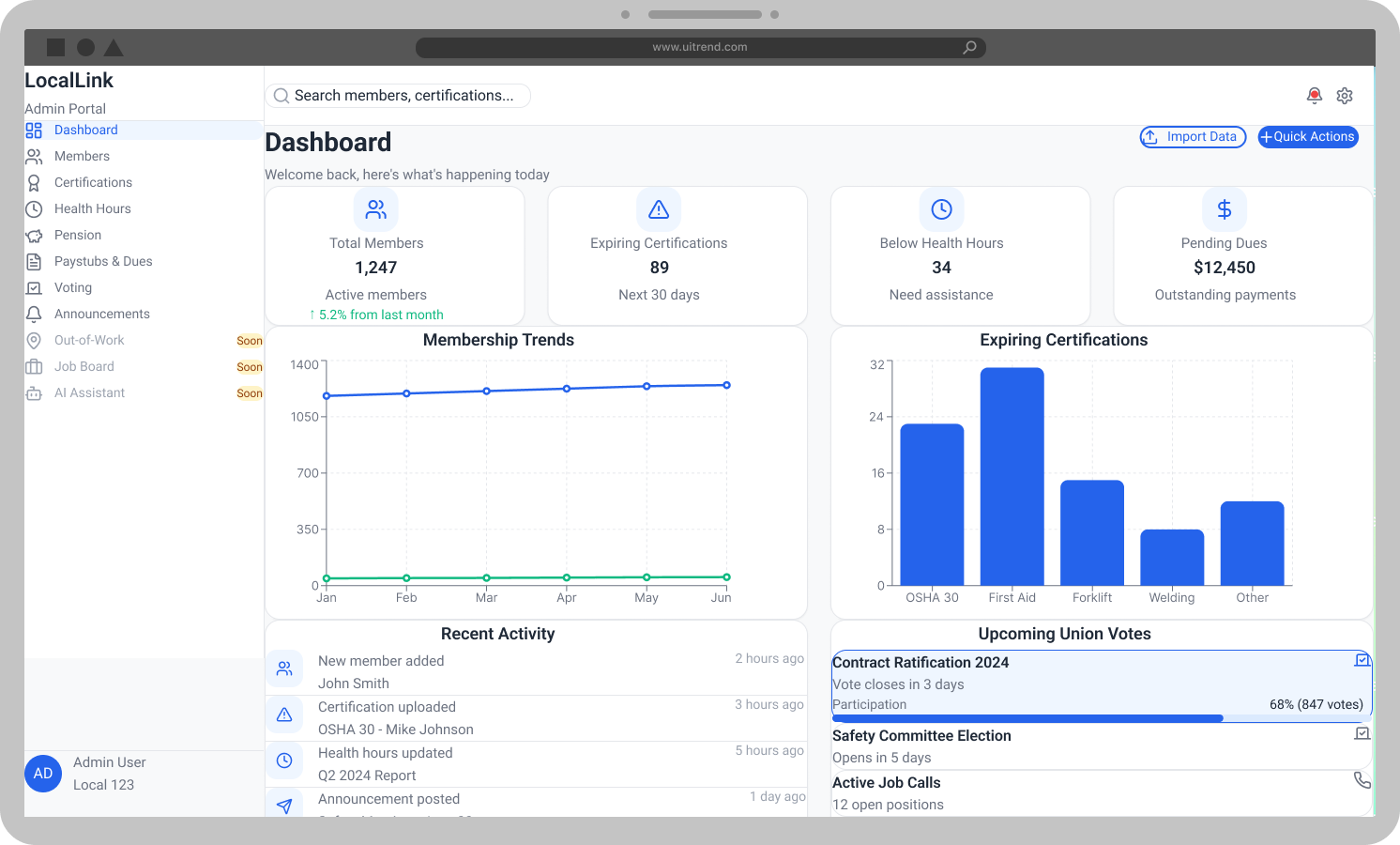Click the warning icon on Expiring Certifications card
Viewport: 1400px width, 845px height.
(x=659, y=208)
